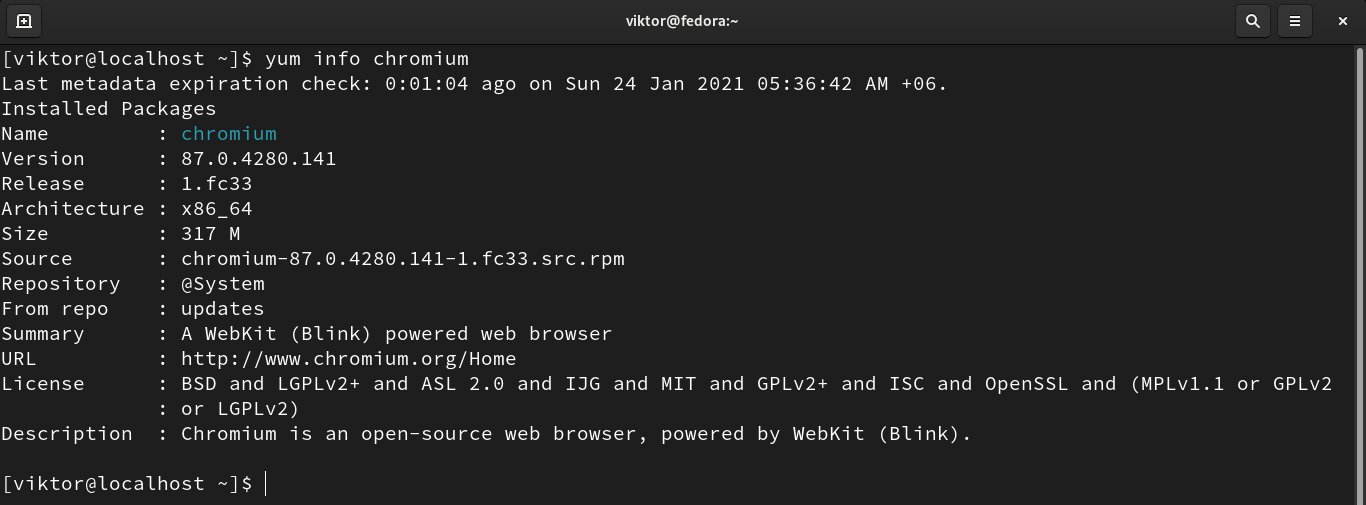Click the metadata expiration check line
This screenshot has height=505, width=1366.
[474, 84]
